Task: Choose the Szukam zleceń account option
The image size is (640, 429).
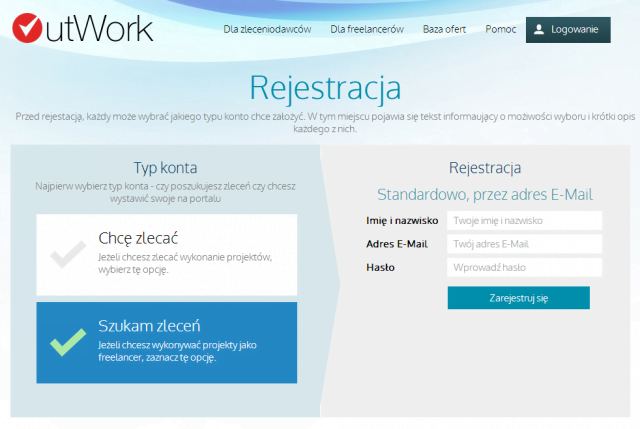Action: (167, 342)
